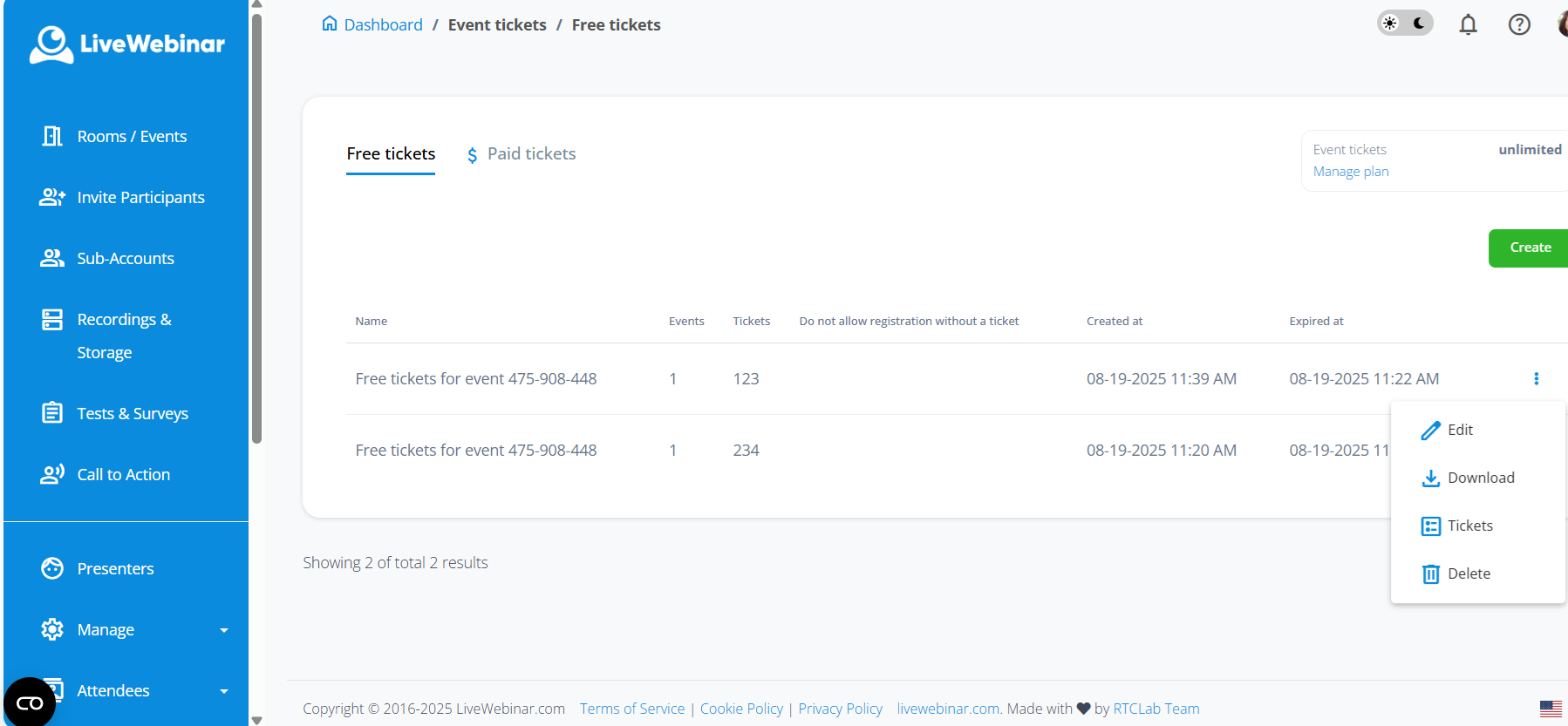The image size is (1568, 726).
Task: Toggle the light/dark theme switch
Action: (1404, 24)
